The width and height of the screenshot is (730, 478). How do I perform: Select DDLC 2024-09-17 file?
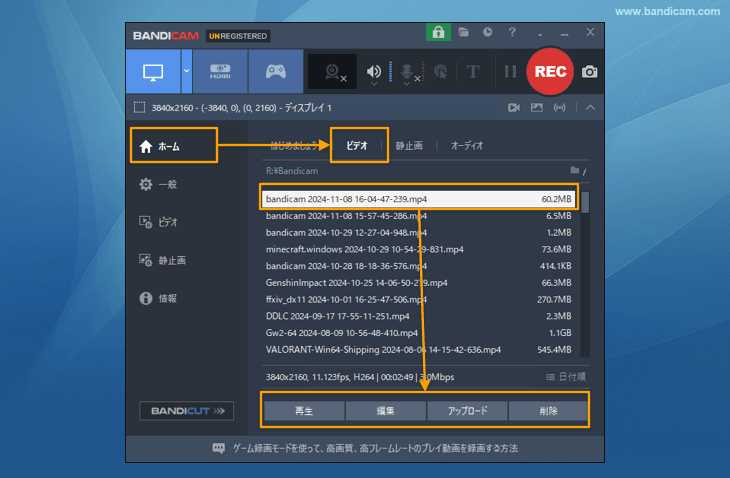click(x=418, y=316)
